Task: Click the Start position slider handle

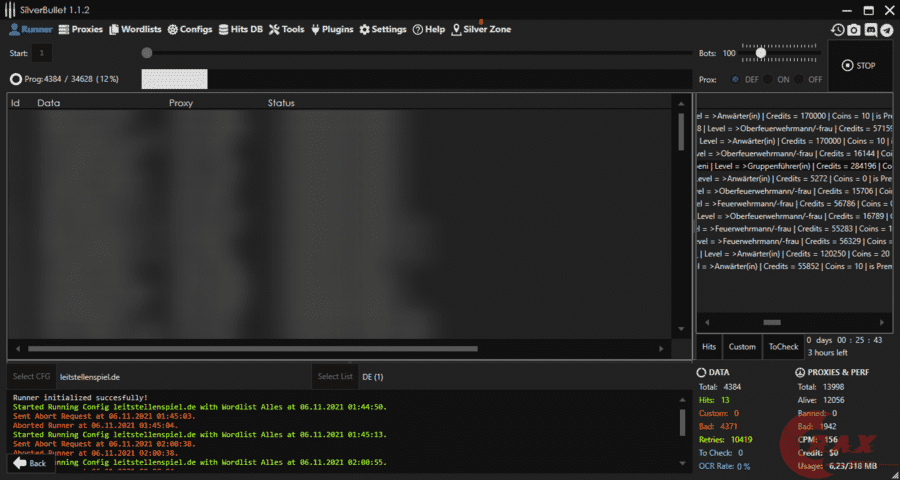Action: (147, 53)
